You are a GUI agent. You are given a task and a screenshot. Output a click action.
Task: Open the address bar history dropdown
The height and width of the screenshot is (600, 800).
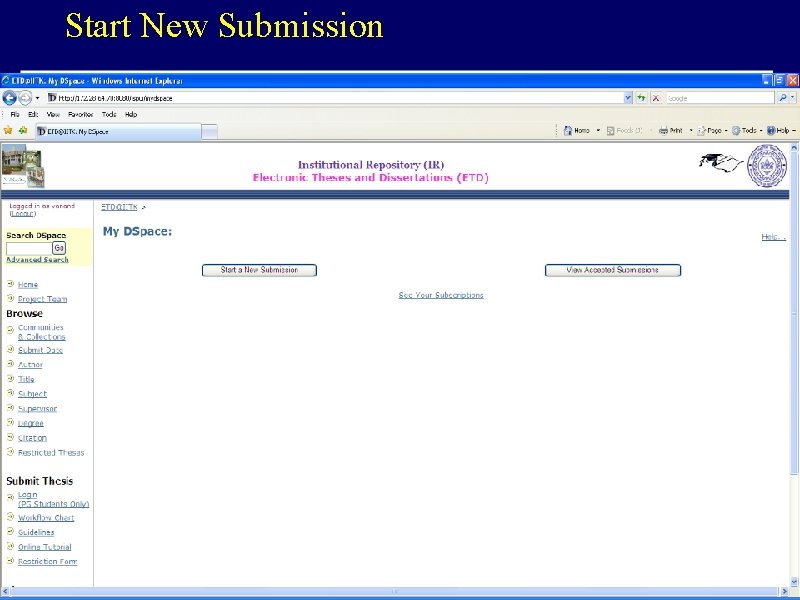click(627, 98)
